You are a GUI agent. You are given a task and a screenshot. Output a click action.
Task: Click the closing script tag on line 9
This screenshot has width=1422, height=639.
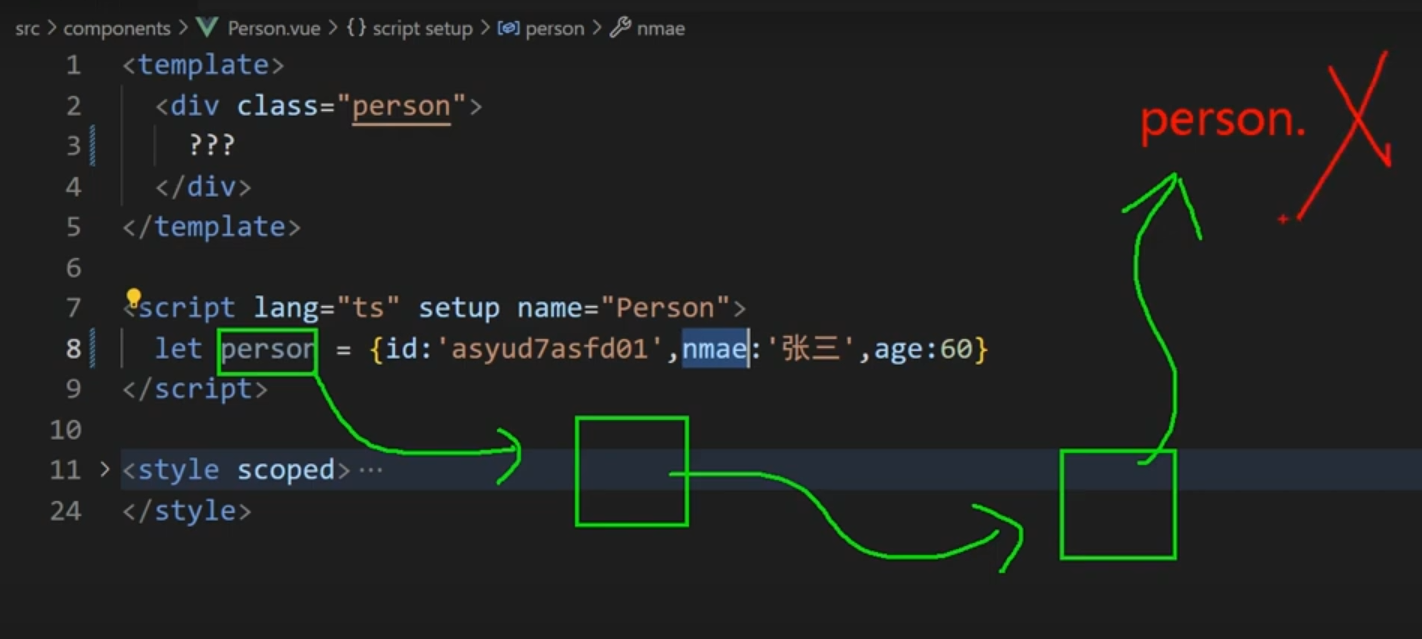(195, 389)
